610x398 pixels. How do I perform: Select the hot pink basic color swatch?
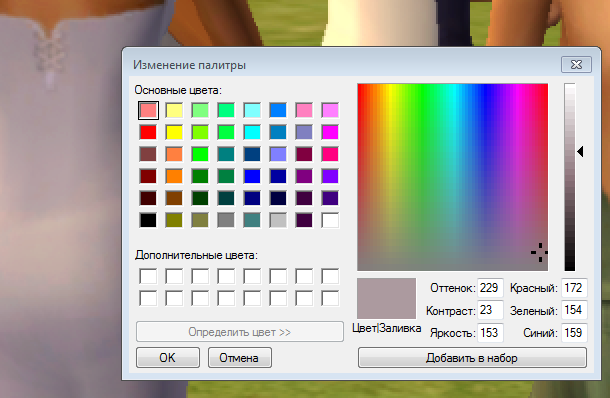point(330,154)
